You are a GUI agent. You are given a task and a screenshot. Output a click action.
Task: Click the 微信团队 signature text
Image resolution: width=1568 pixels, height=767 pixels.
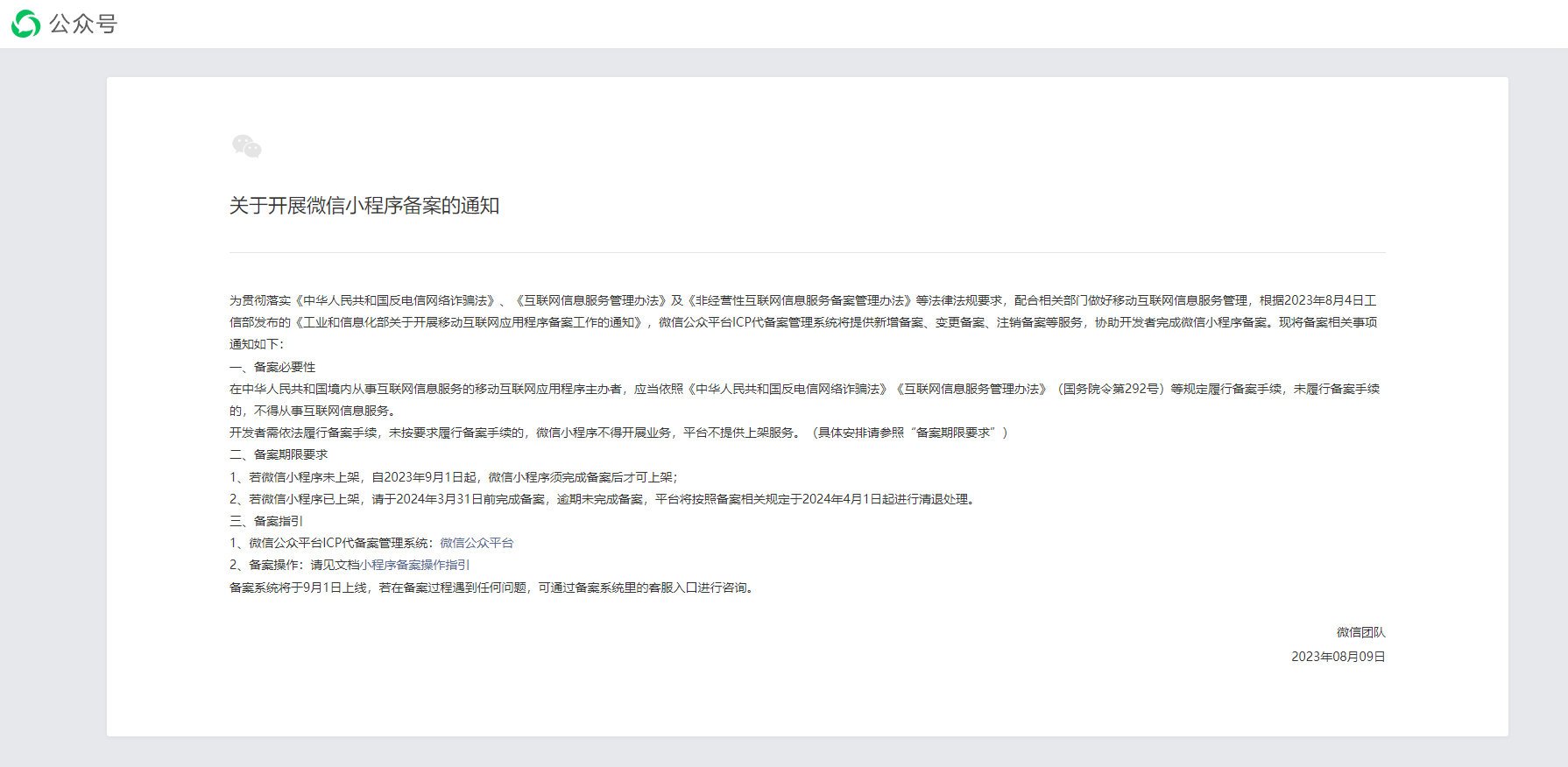tap(1360, 632)
